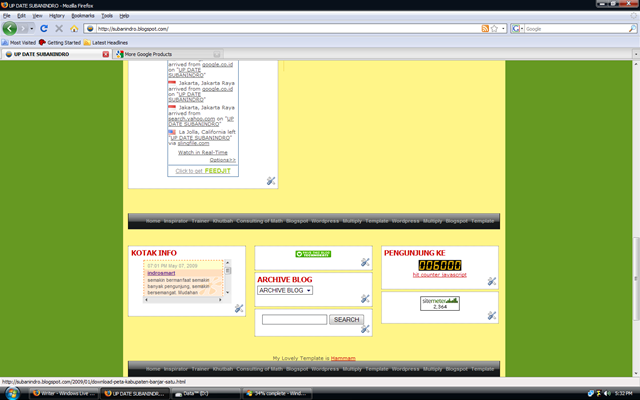Click Consulting of Math in the footer navigation bar
The width and height of the screenshot is (640, 400).
259,369
